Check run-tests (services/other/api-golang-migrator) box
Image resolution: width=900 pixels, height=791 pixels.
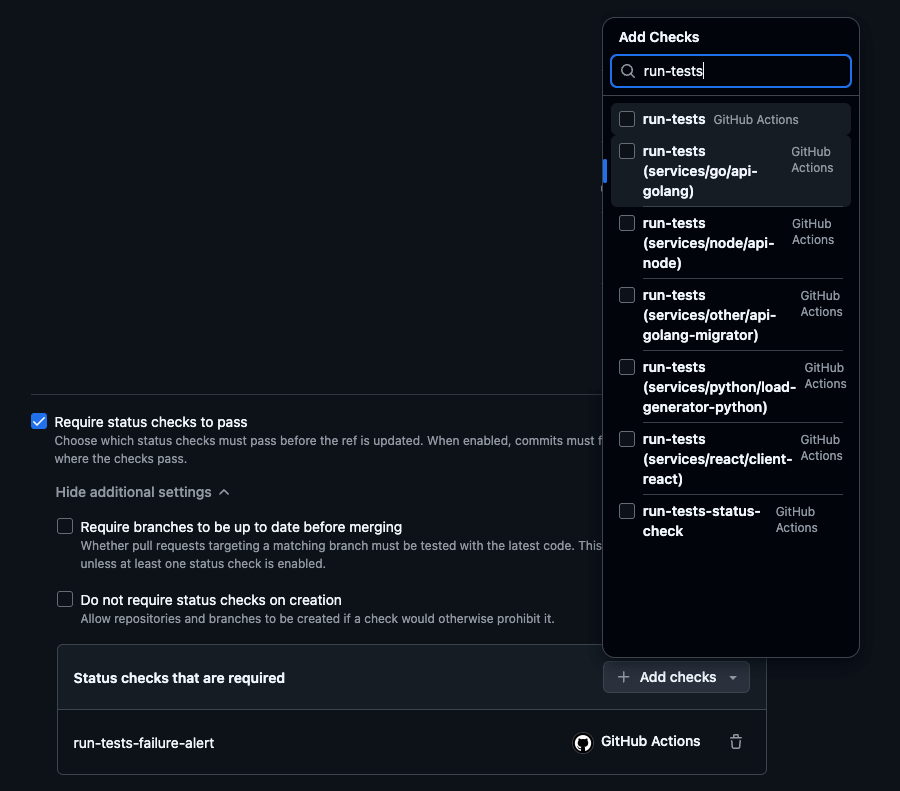(x=627, y=295)
